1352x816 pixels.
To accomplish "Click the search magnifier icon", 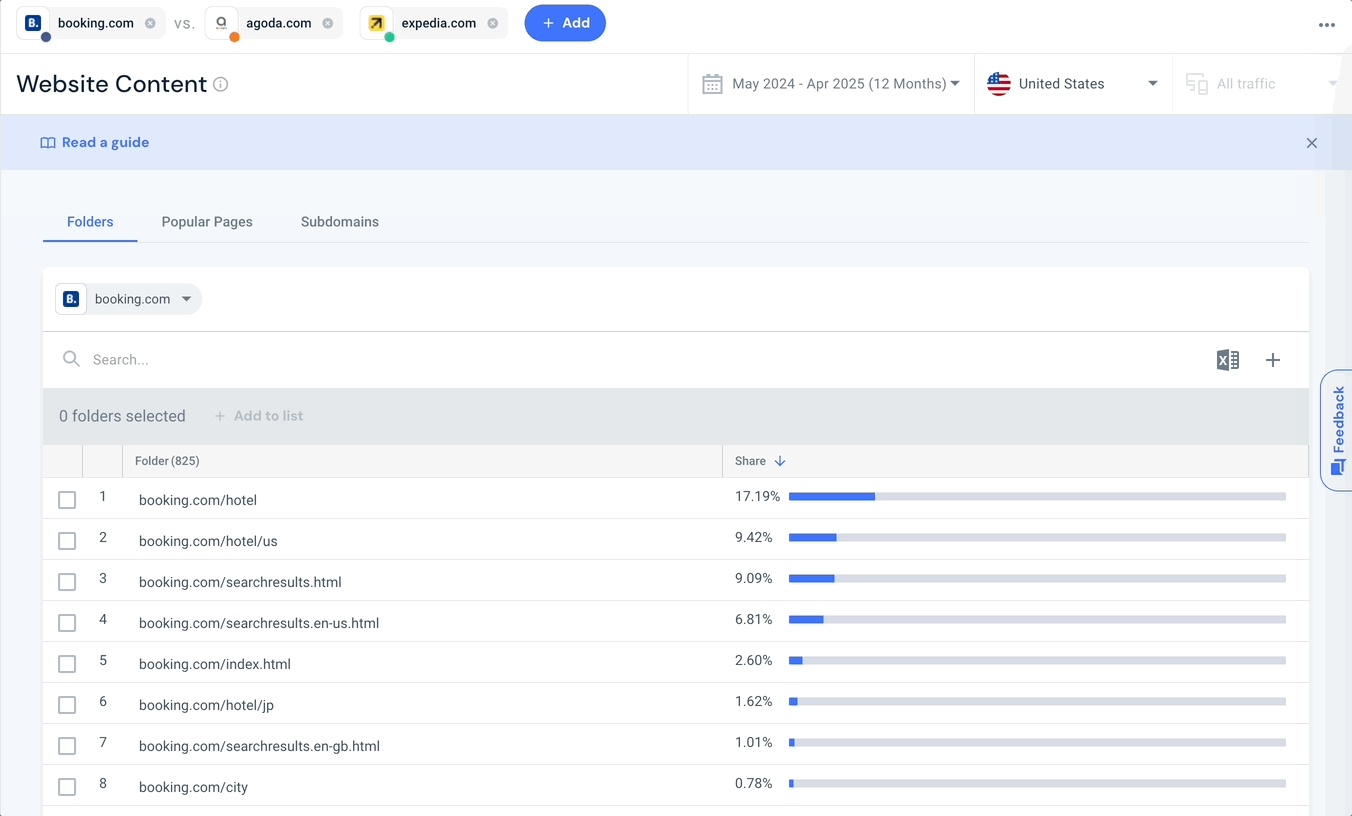I will pyautogui.click(x=71, y=359).
